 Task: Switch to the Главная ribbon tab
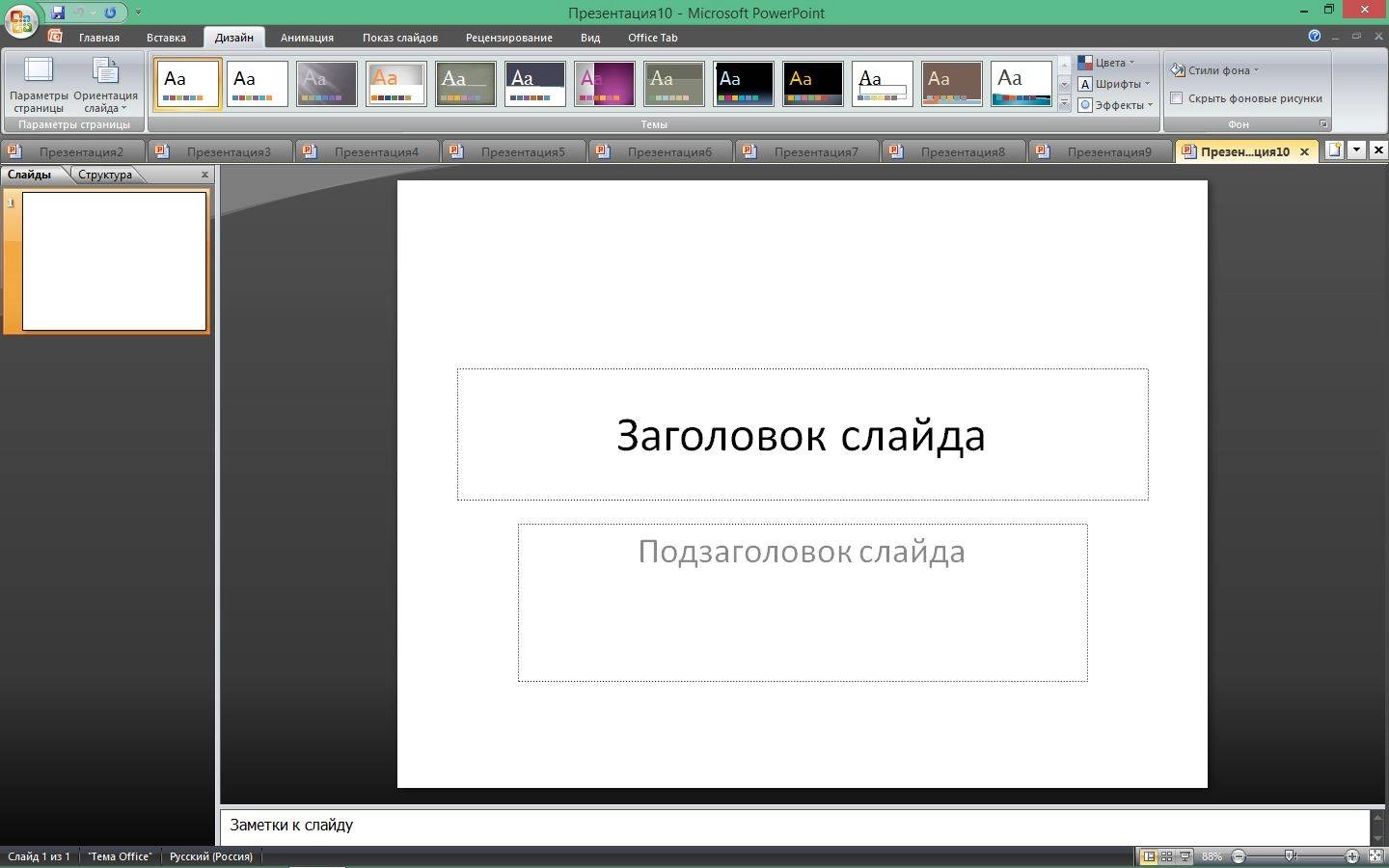pos(99,38)
